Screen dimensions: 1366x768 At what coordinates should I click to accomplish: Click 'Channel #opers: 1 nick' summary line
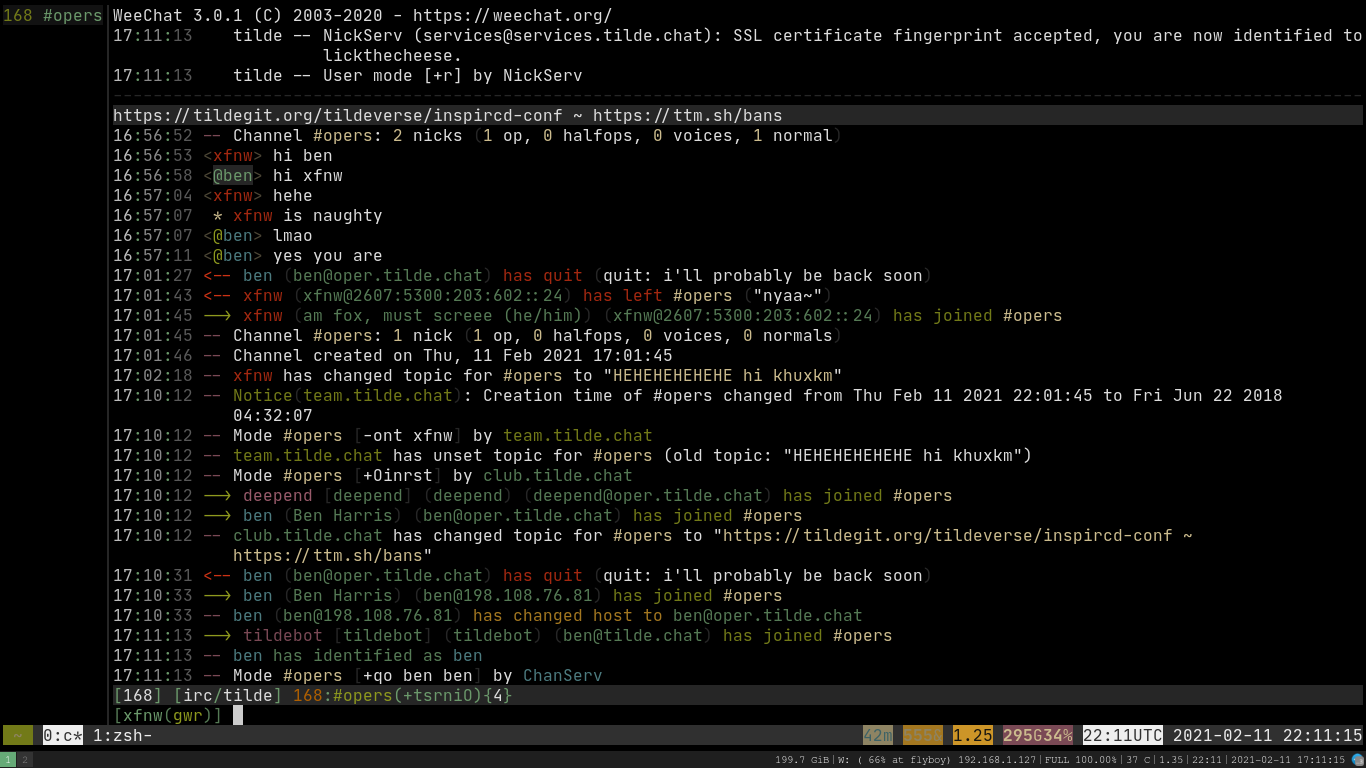tap(478, 336)
